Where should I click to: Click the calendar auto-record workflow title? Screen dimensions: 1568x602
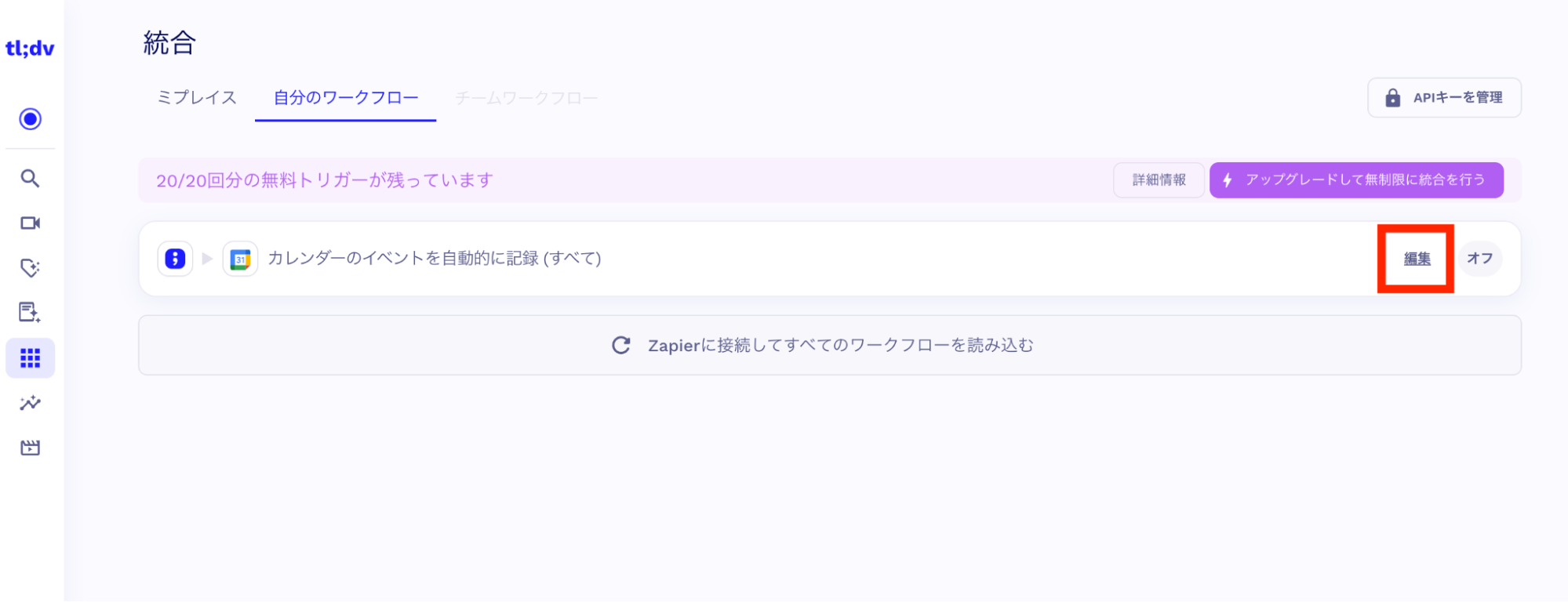point(435,259)
